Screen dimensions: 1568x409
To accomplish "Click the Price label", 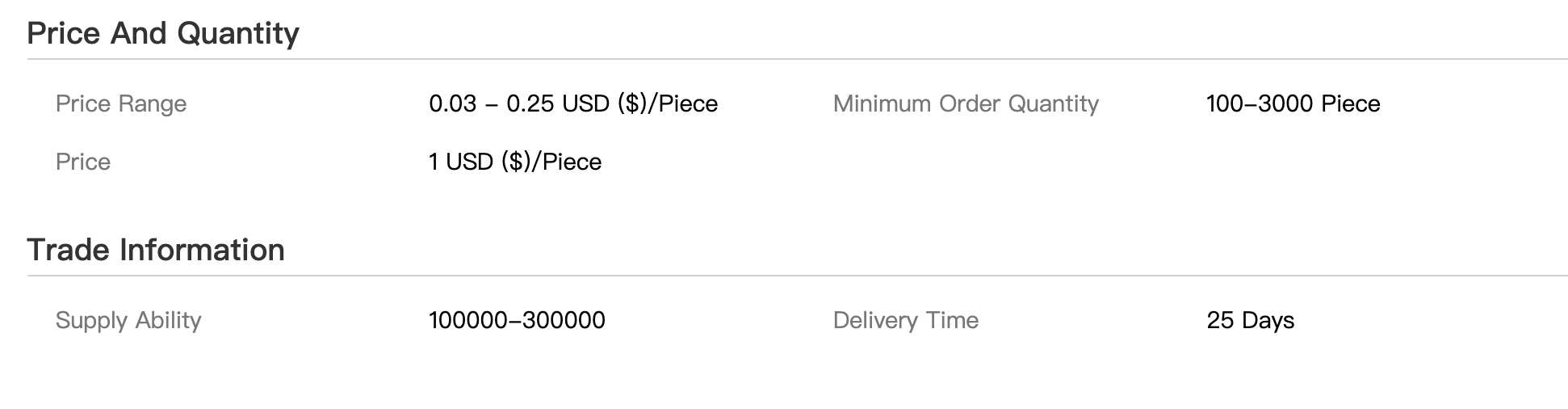I will click(x=83, y=162).
